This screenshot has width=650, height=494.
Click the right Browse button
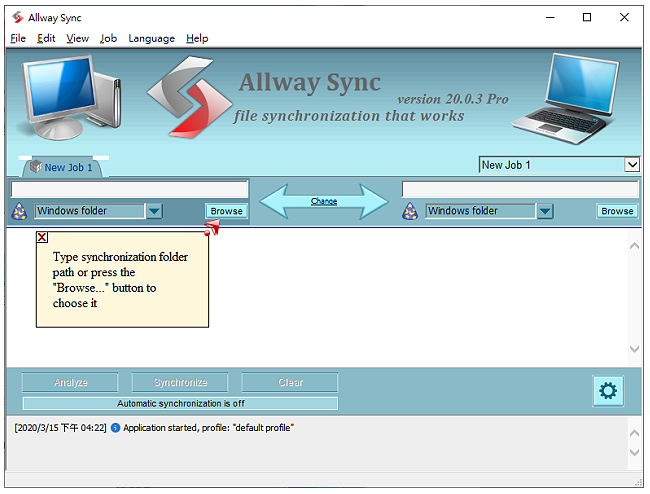(617, 211)
